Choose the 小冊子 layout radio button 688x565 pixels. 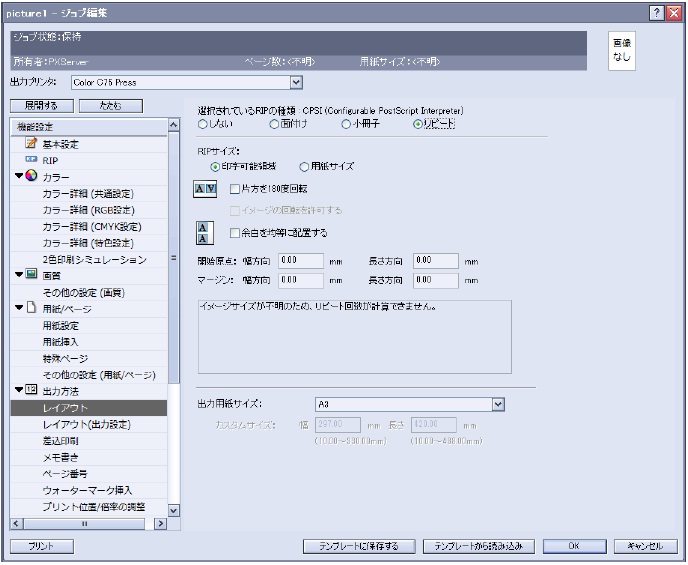(347, 124)
